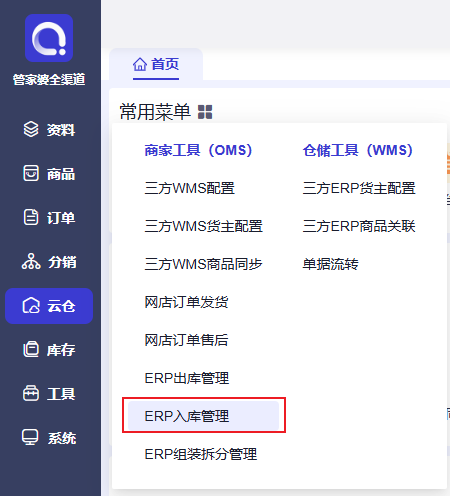Viewport: 450px width, 496px height.
Task: Open 三方WMS配置 menu item
Action: pyautogui.click(x=190, y=188)
